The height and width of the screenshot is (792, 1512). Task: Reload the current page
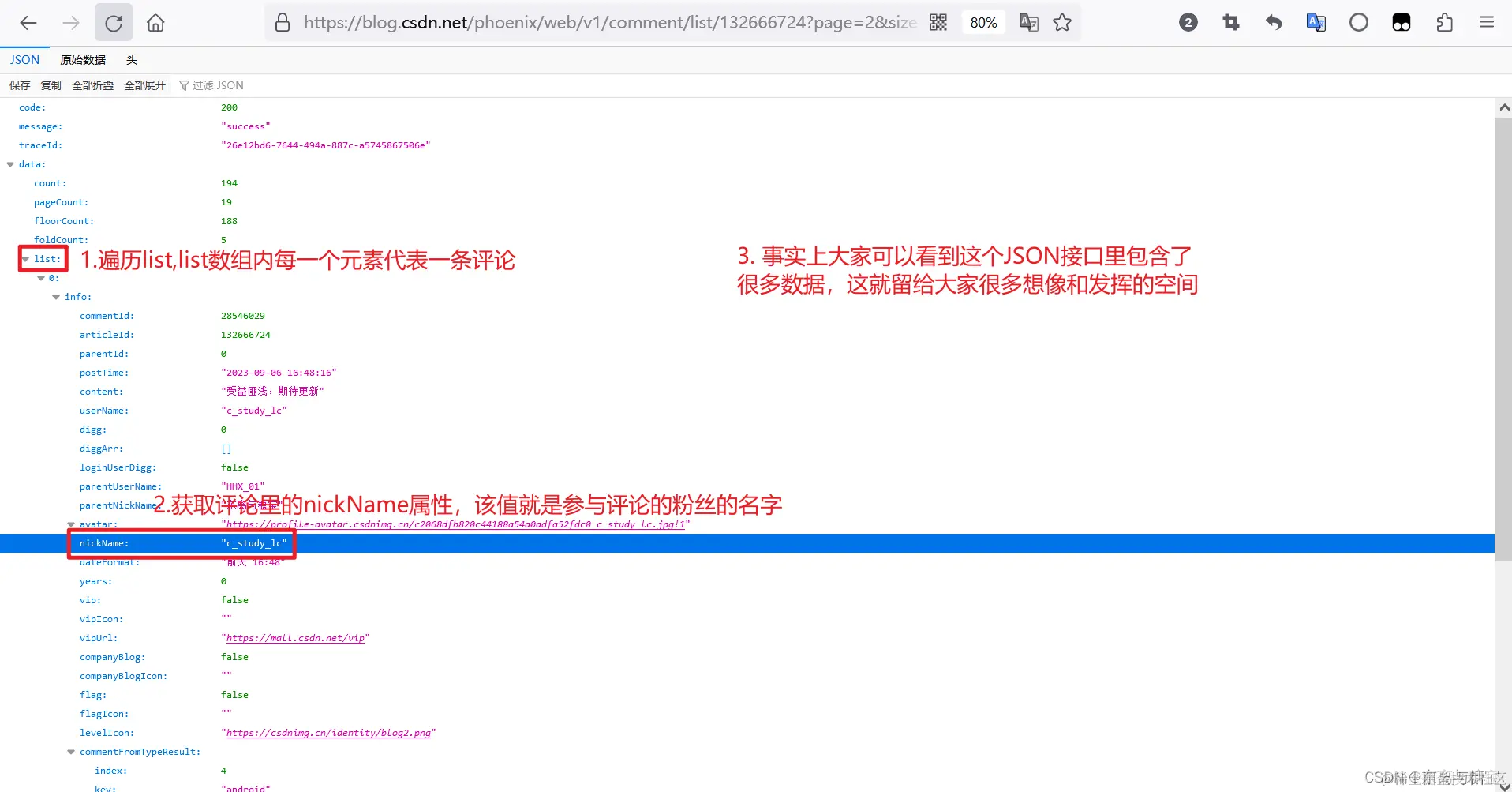114,23
